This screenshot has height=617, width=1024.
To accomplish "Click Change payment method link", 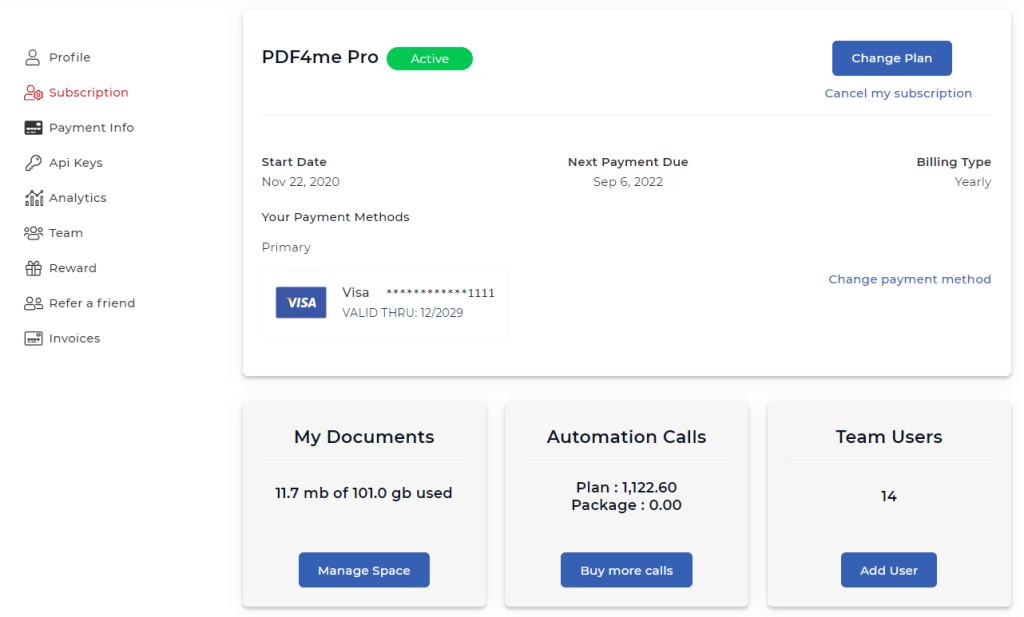I will [x=909, y=279].
